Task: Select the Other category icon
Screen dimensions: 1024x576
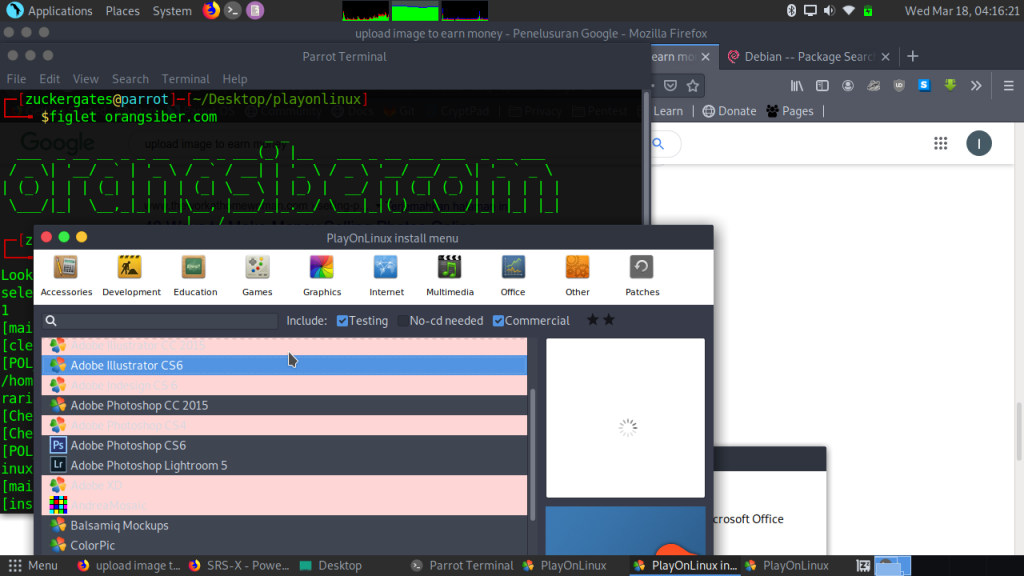Action: click(x=577, y=276)
